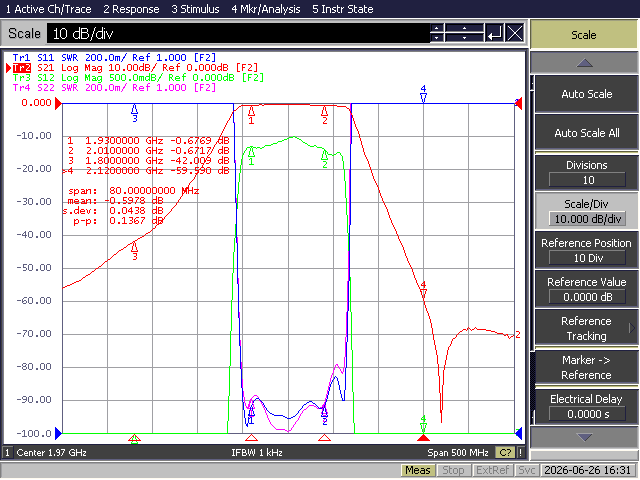Expand Reference Tracking submenu arrow
The width and height of the screenshot is (640, 480).
pyautogui.click(x=631, y=328)
